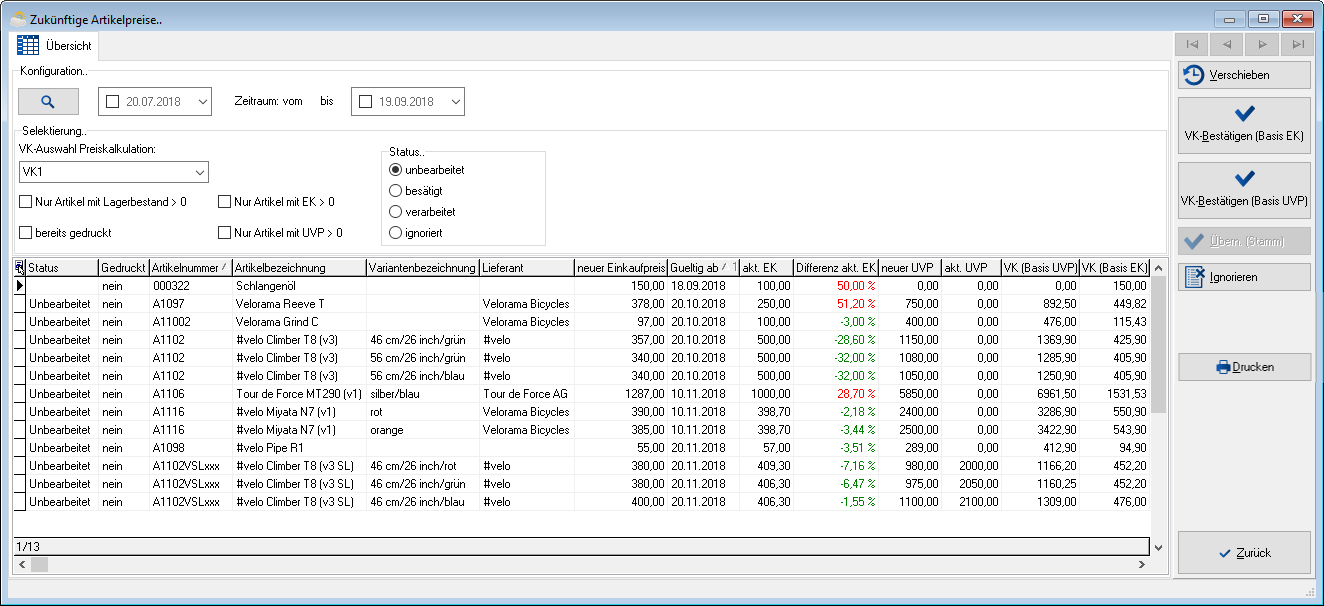Click the current-row indicator arrow
The width and height of the screenshot is (1324, 606).
tap(19, 286)
